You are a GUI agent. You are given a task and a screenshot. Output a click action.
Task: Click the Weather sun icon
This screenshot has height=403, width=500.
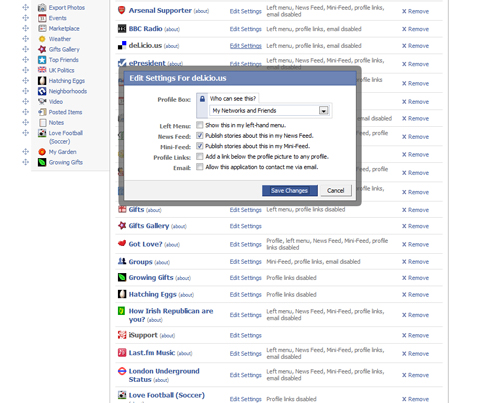coord(42,39)
